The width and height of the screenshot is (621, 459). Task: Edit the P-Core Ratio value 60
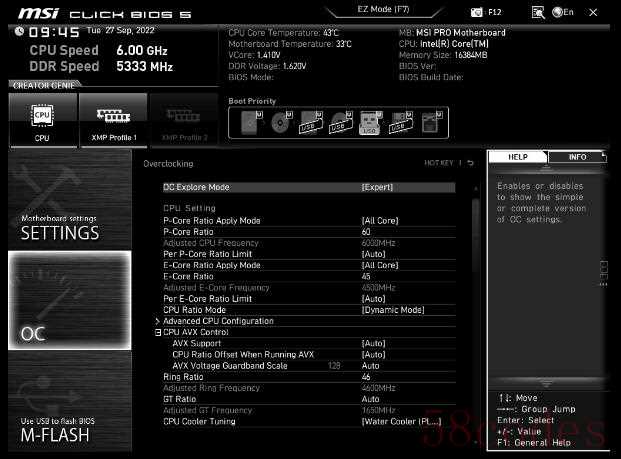pyautogui.click(x=366, y=232)
